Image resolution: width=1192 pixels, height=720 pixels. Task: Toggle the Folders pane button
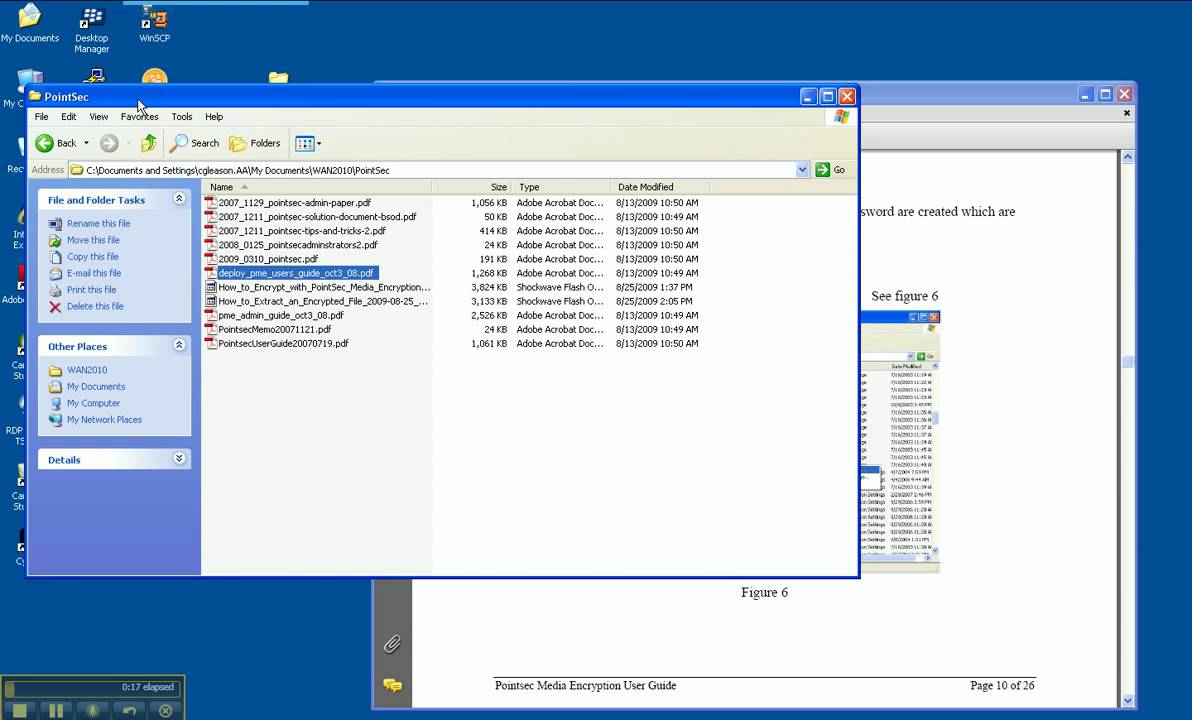click(255, 143)
